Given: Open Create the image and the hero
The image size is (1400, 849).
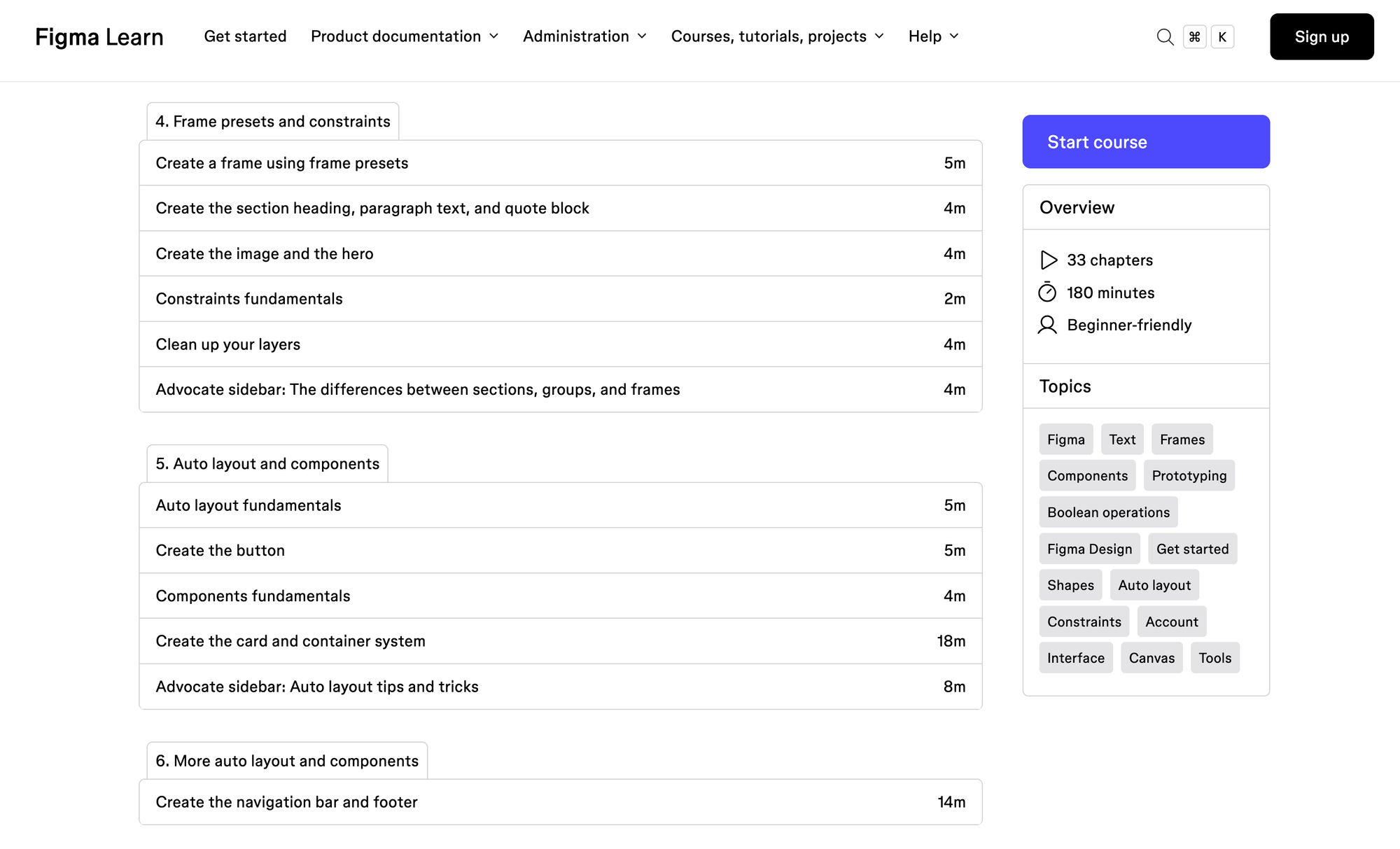Looking at the screenshot, I should (561, 253).
